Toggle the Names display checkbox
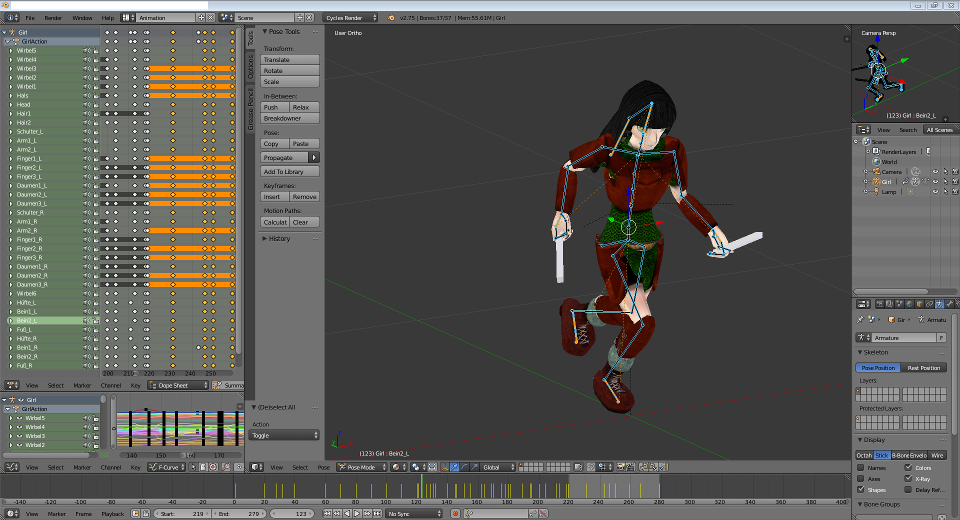 coord(862,467)
